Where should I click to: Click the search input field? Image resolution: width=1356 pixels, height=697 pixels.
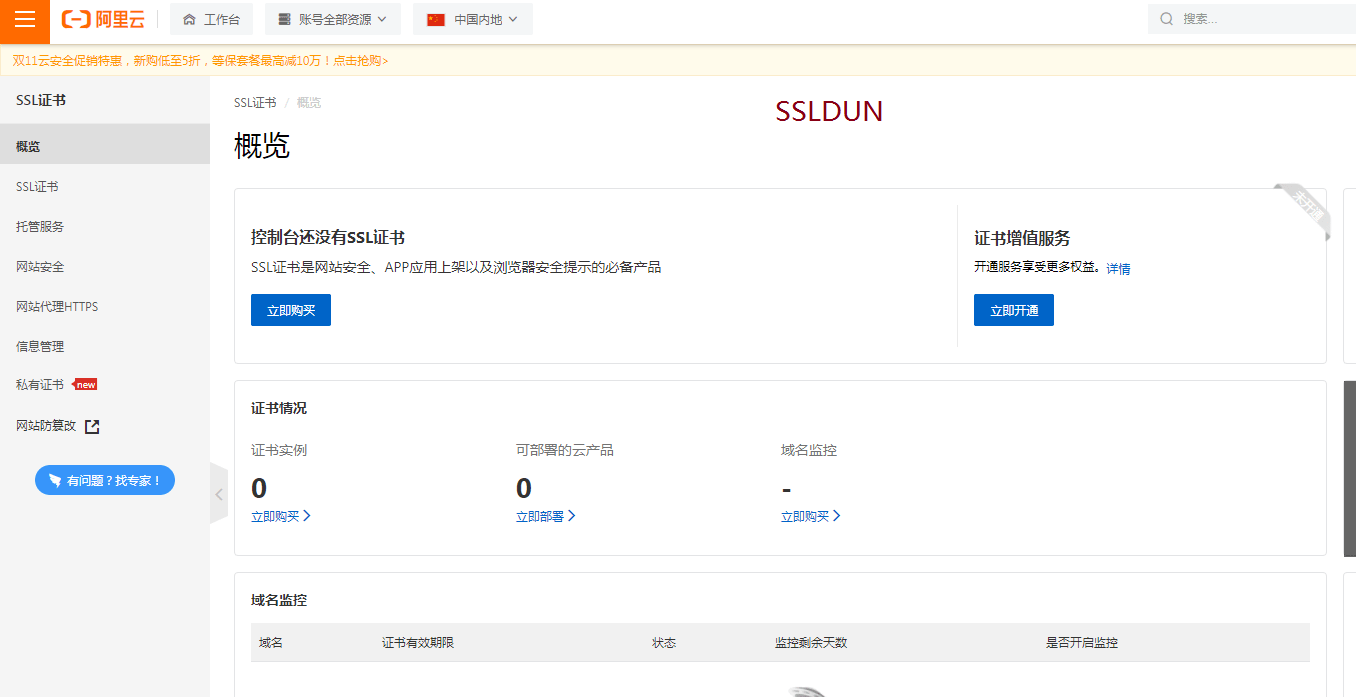coord(1260,19)
